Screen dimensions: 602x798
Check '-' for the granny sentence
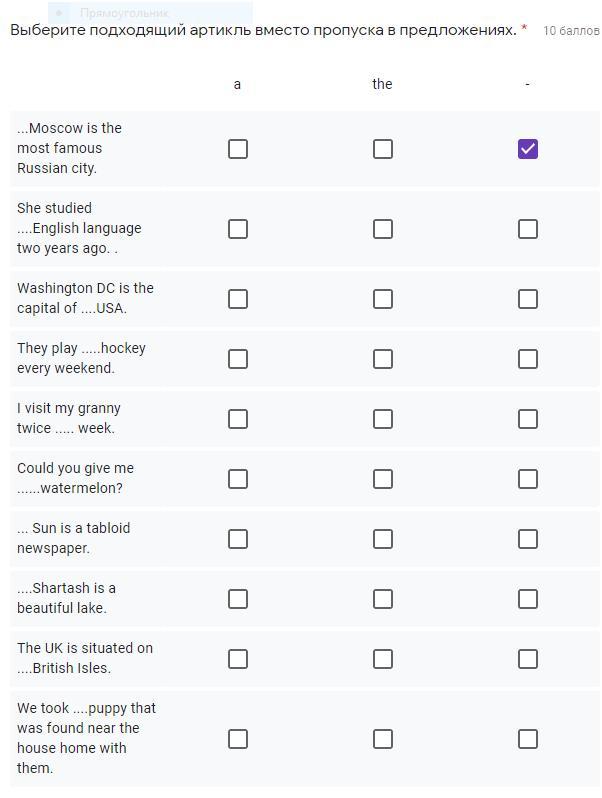(x=528, y=419)
